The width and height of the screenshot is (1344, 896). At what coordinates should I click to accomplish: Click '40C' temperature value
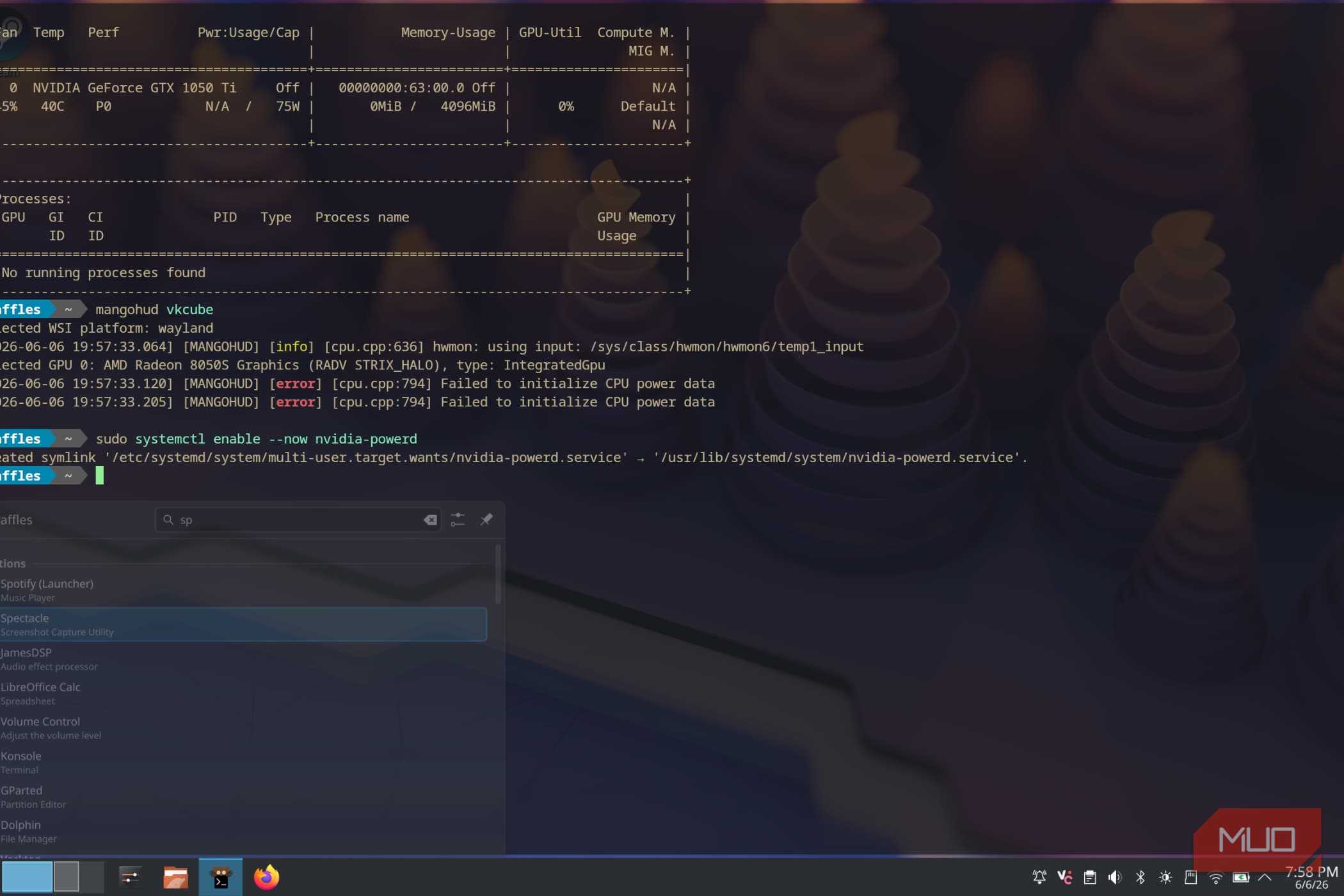coord(52,106)
